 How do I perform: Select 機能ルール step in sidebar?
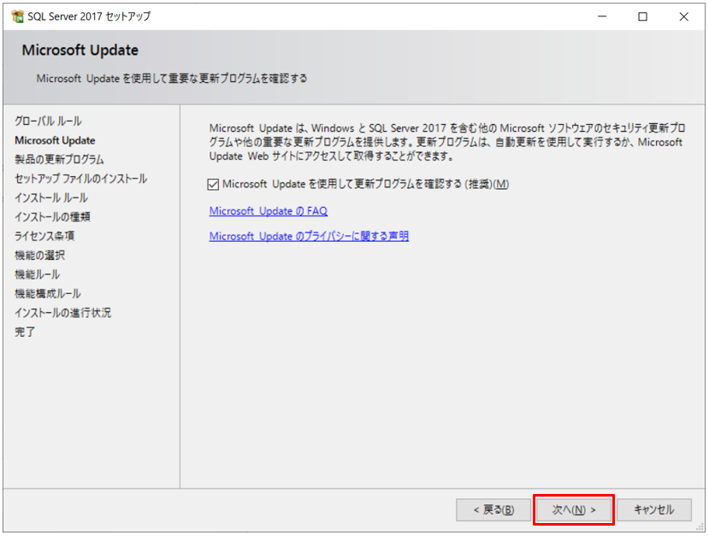point(37,274)
